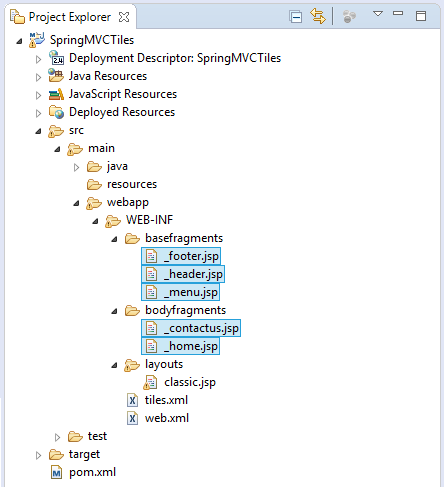The height and width of the screenshot is (487, 444).
Task: Click the Deployed Resources folder icon
Action: [x=56, y=112]
